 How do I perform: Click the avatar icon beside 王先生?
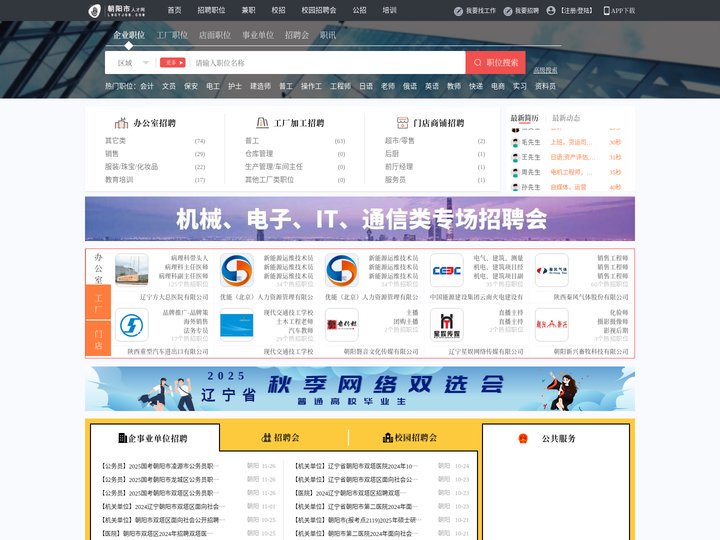click(515, 158)
